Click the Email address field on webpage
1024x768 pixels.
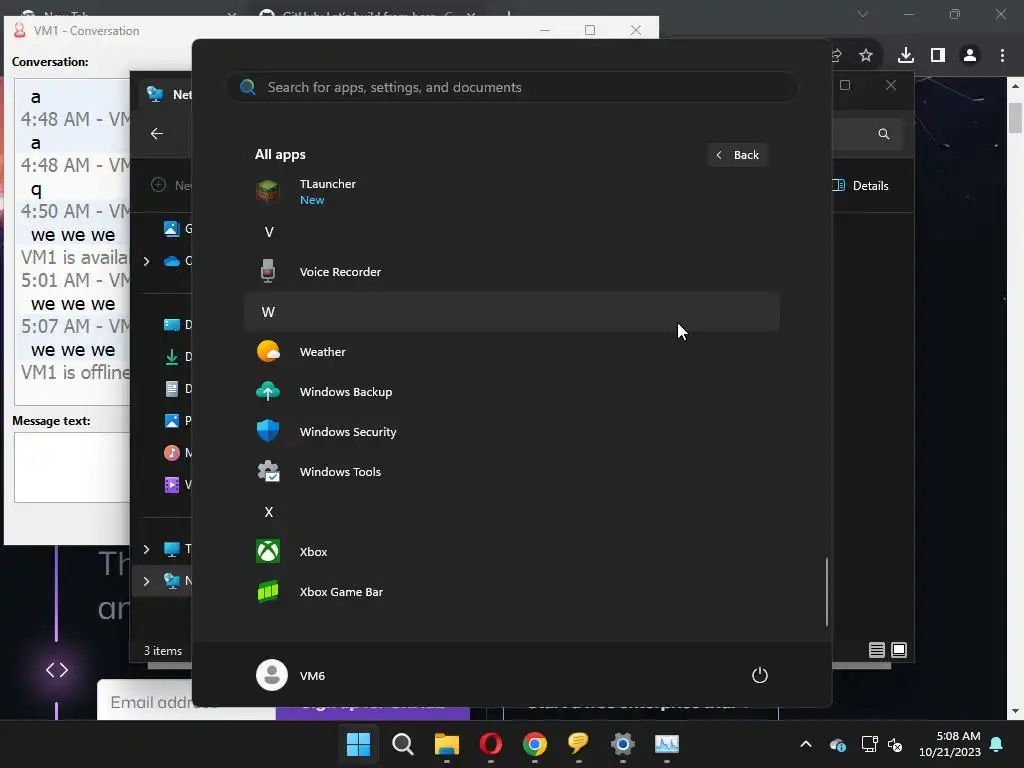tap(145, 702)
